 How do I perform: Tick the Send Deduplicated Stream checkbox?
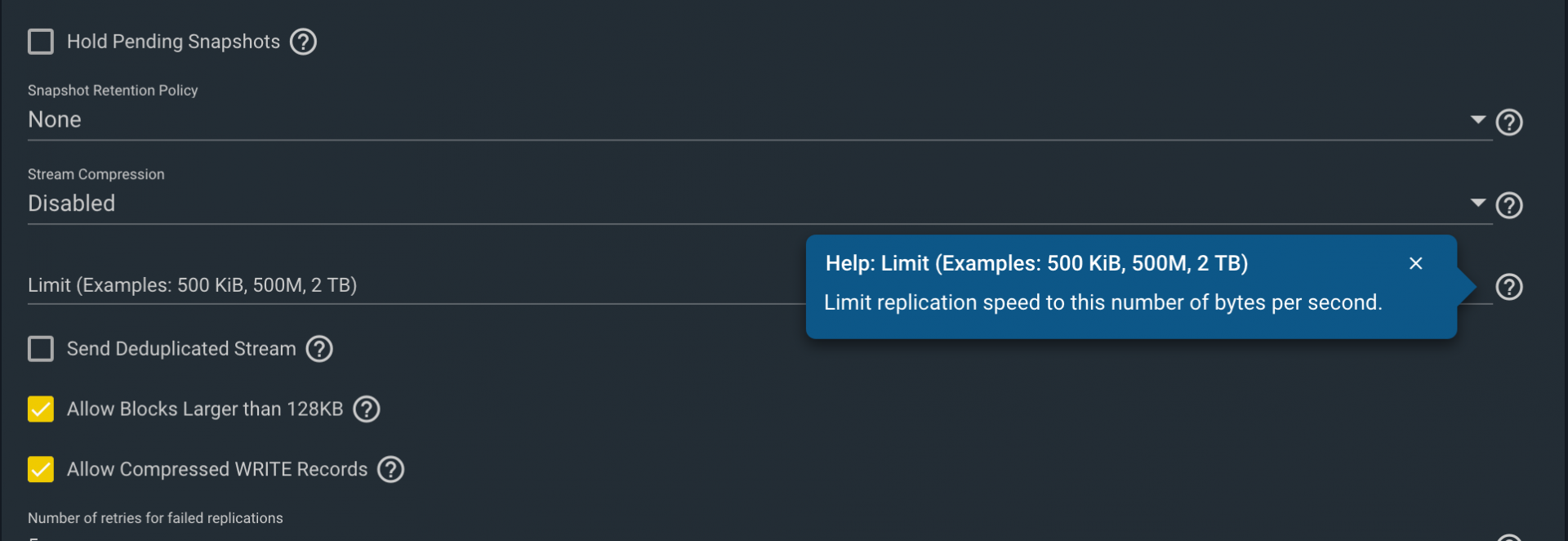click(41, 349)
